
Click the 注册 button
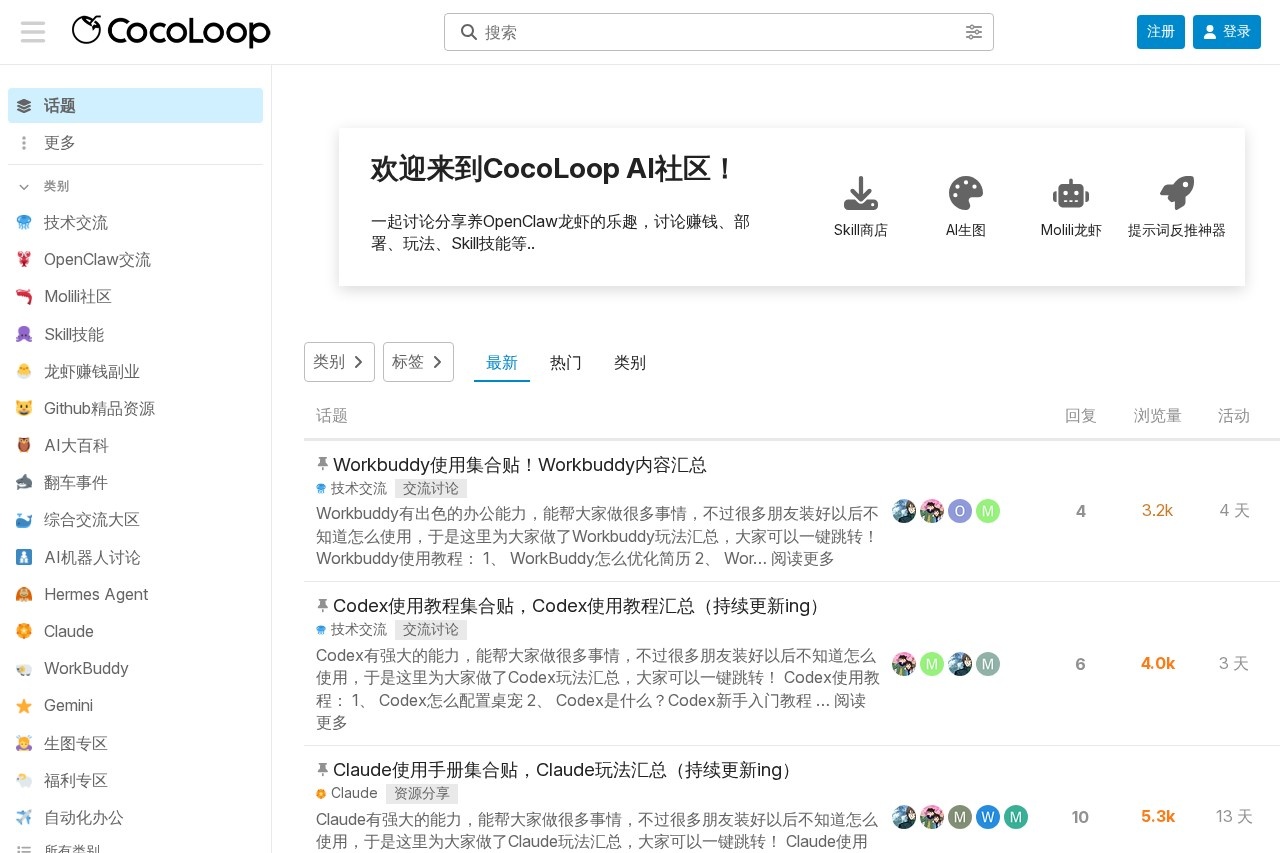tap(1161, 32)
